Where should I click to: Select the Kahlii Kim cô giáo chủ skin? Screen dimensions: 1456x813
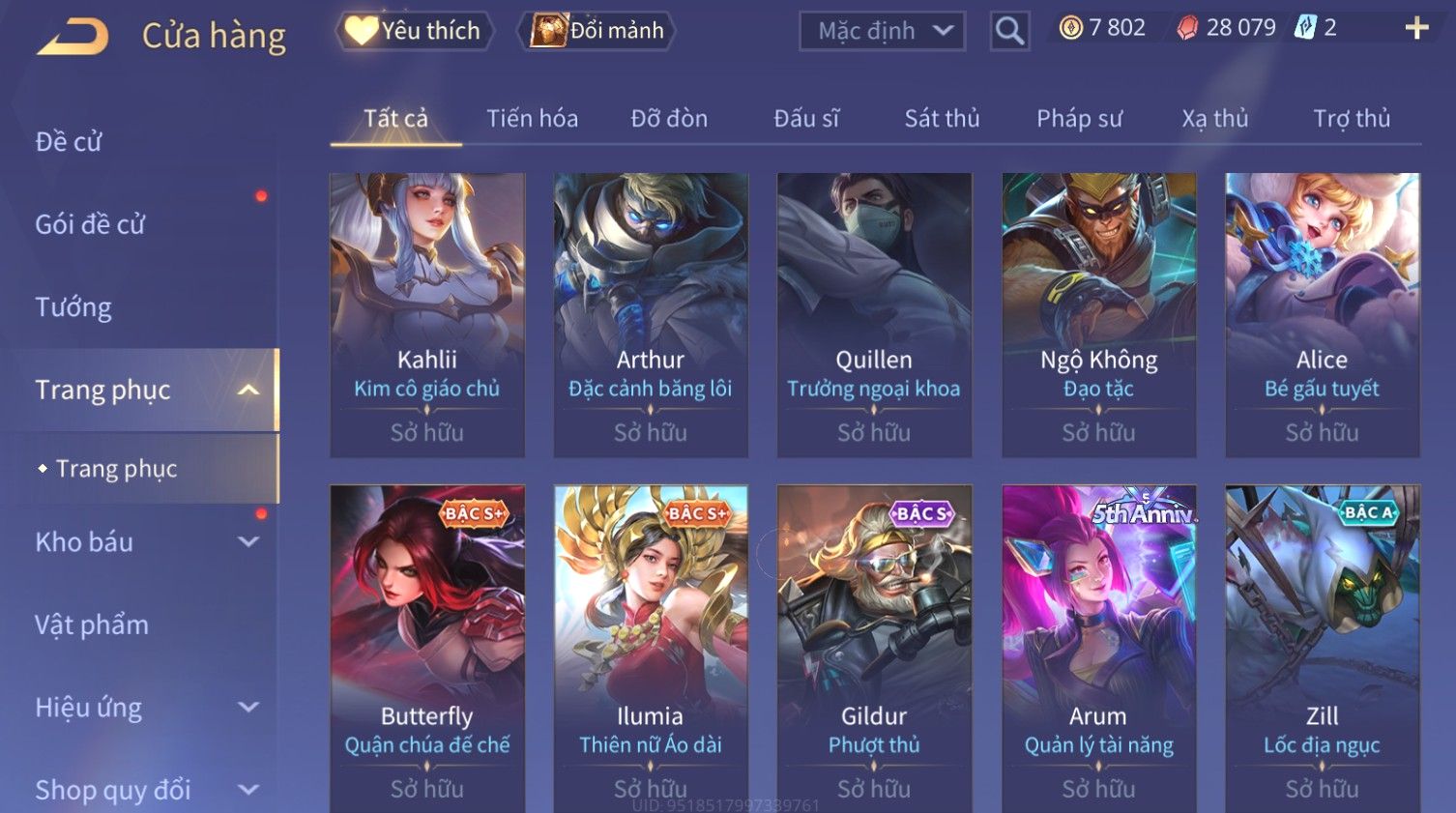tap(427, 315)
